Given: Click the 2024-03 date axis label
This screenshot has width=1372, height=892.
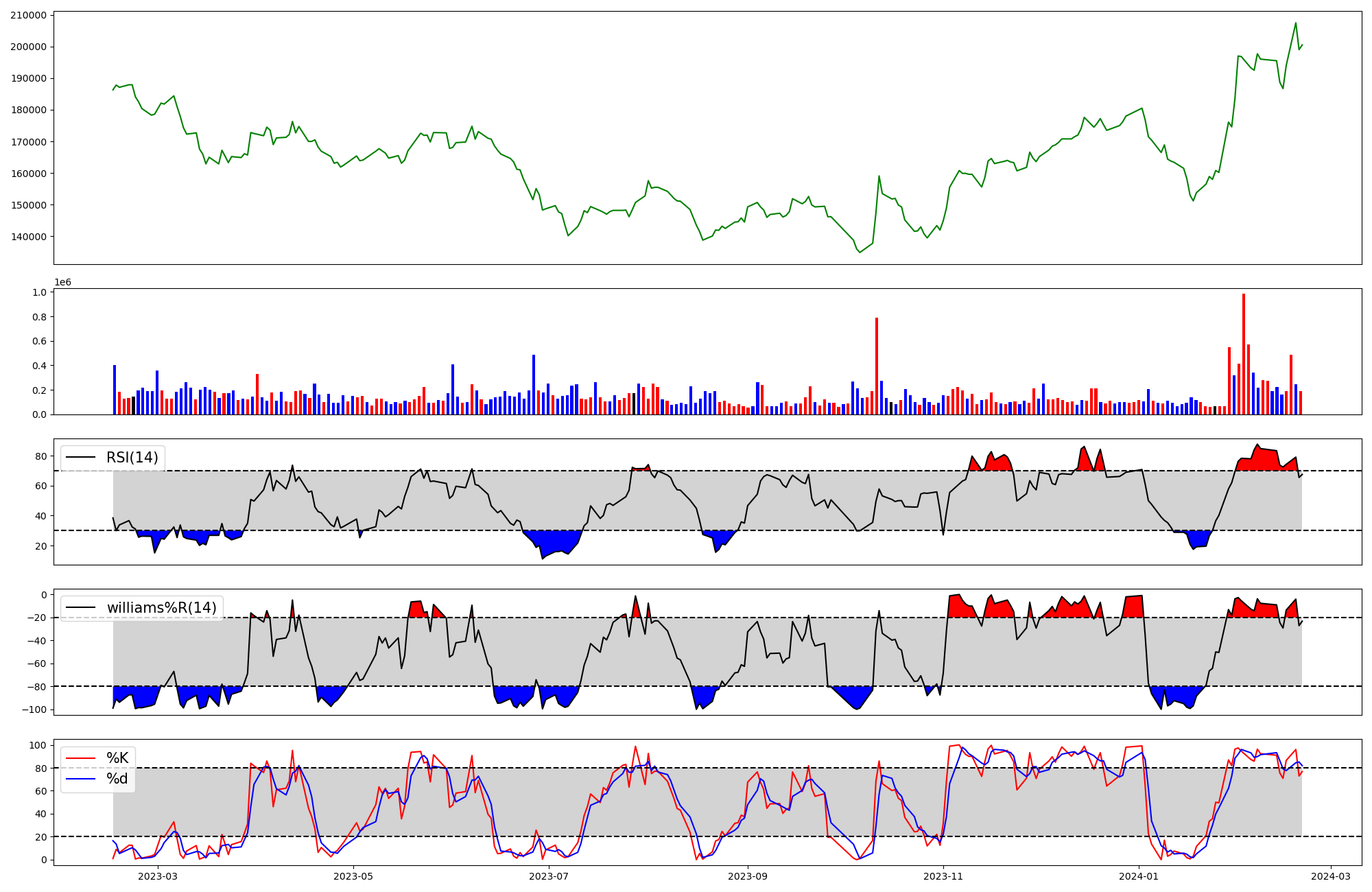Looking at the screenshot, I should 1332,876.
